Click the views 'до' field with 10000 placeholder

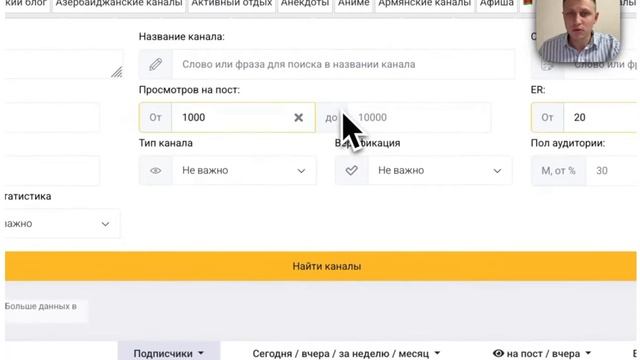point(418,118)
